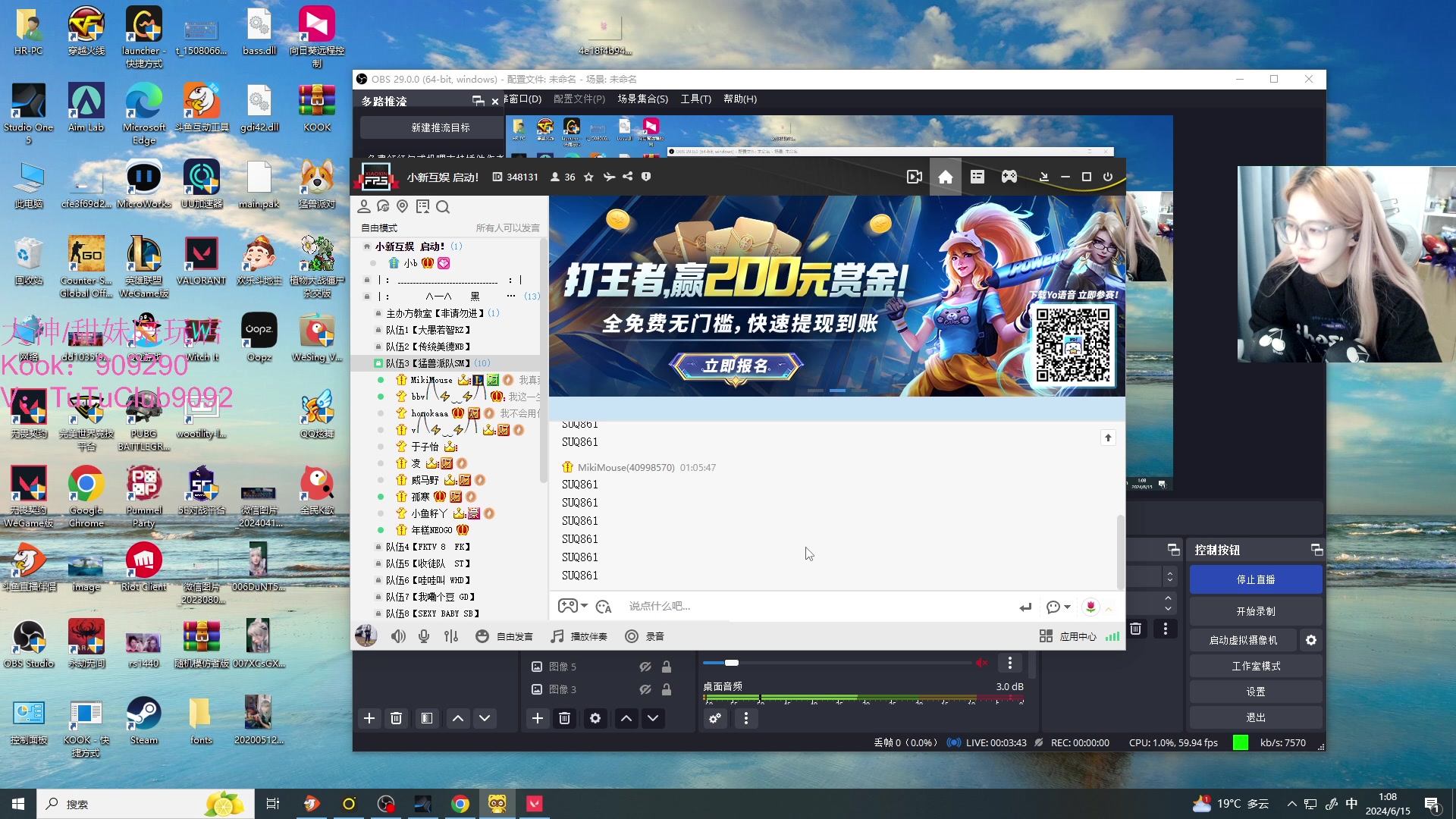Send the flower gift icon
Screen dimensions: 1456x819
1090,607
